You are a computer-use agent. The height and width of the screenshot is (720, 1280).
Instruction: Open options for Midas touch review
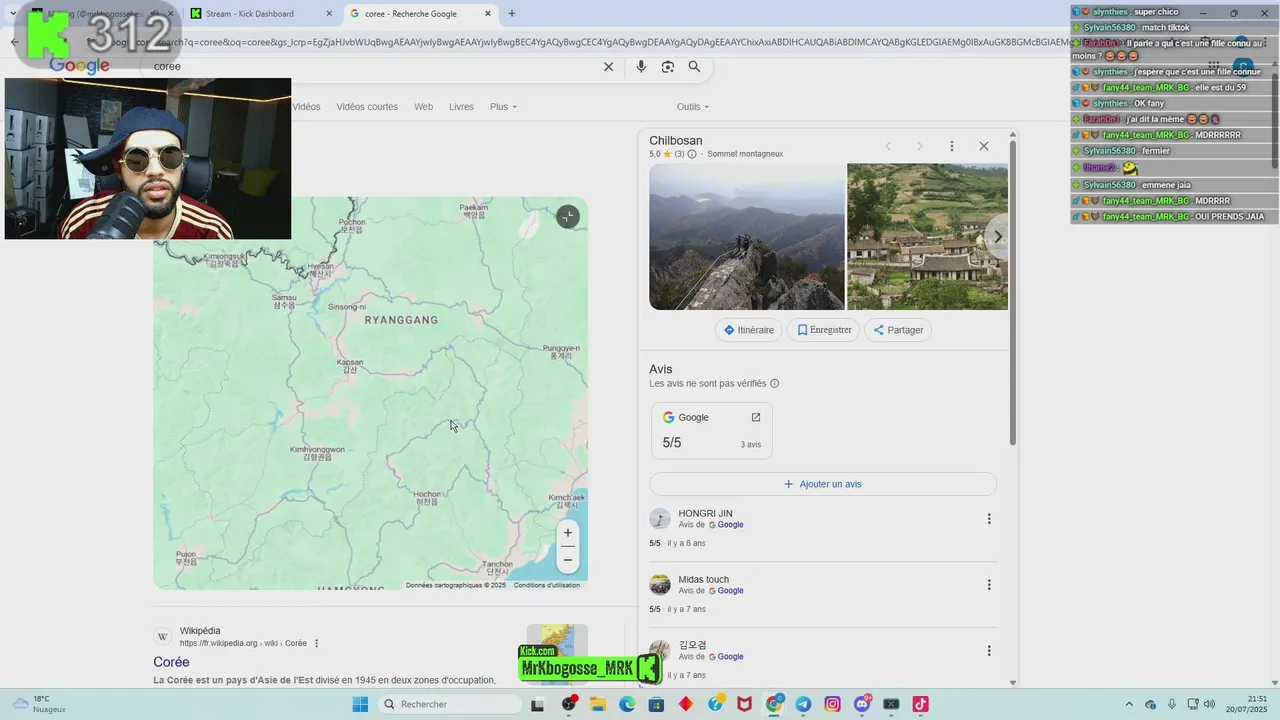pyautogui.click(x=989, y=585)
